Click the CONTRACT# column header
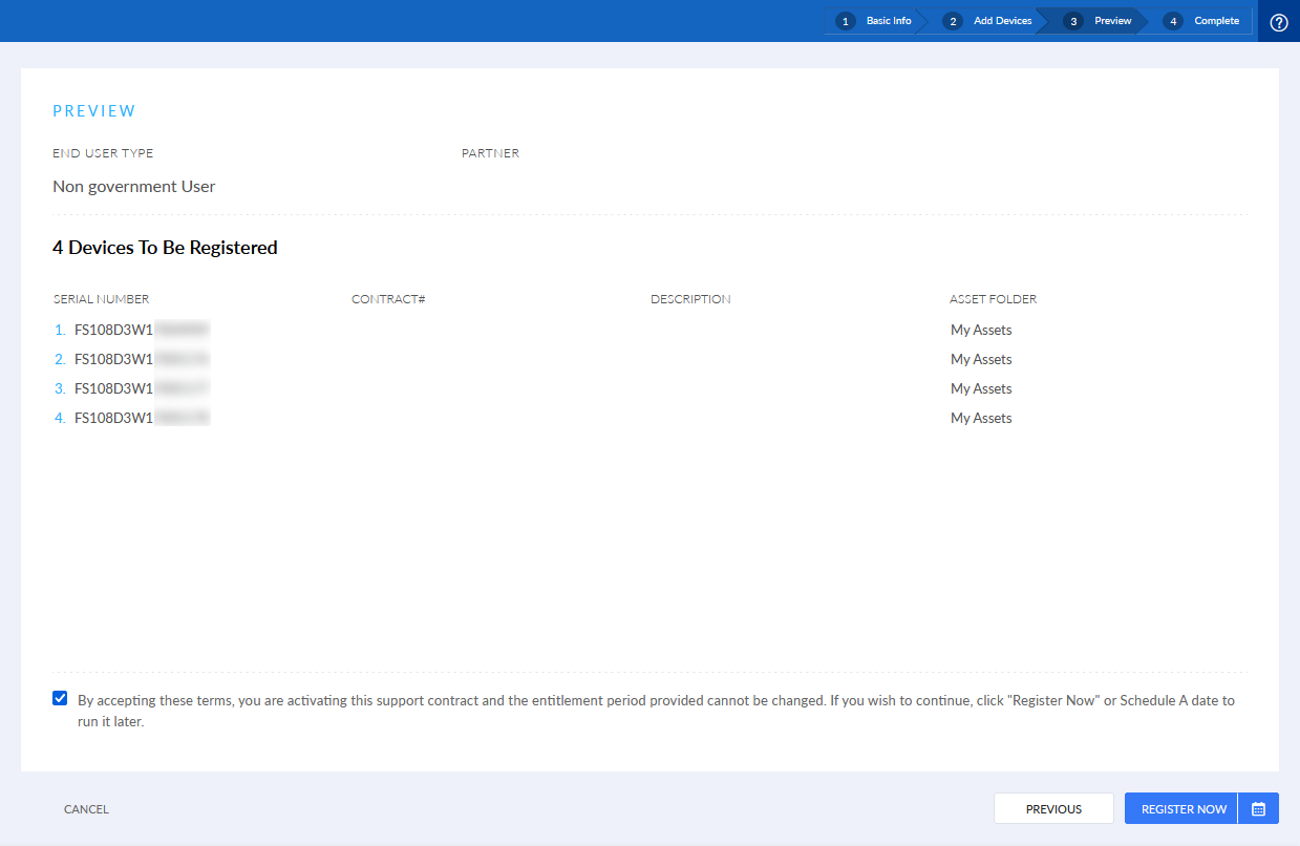Image resolution: width=1300 pixels, height=846 pixels. click(388, 298)
